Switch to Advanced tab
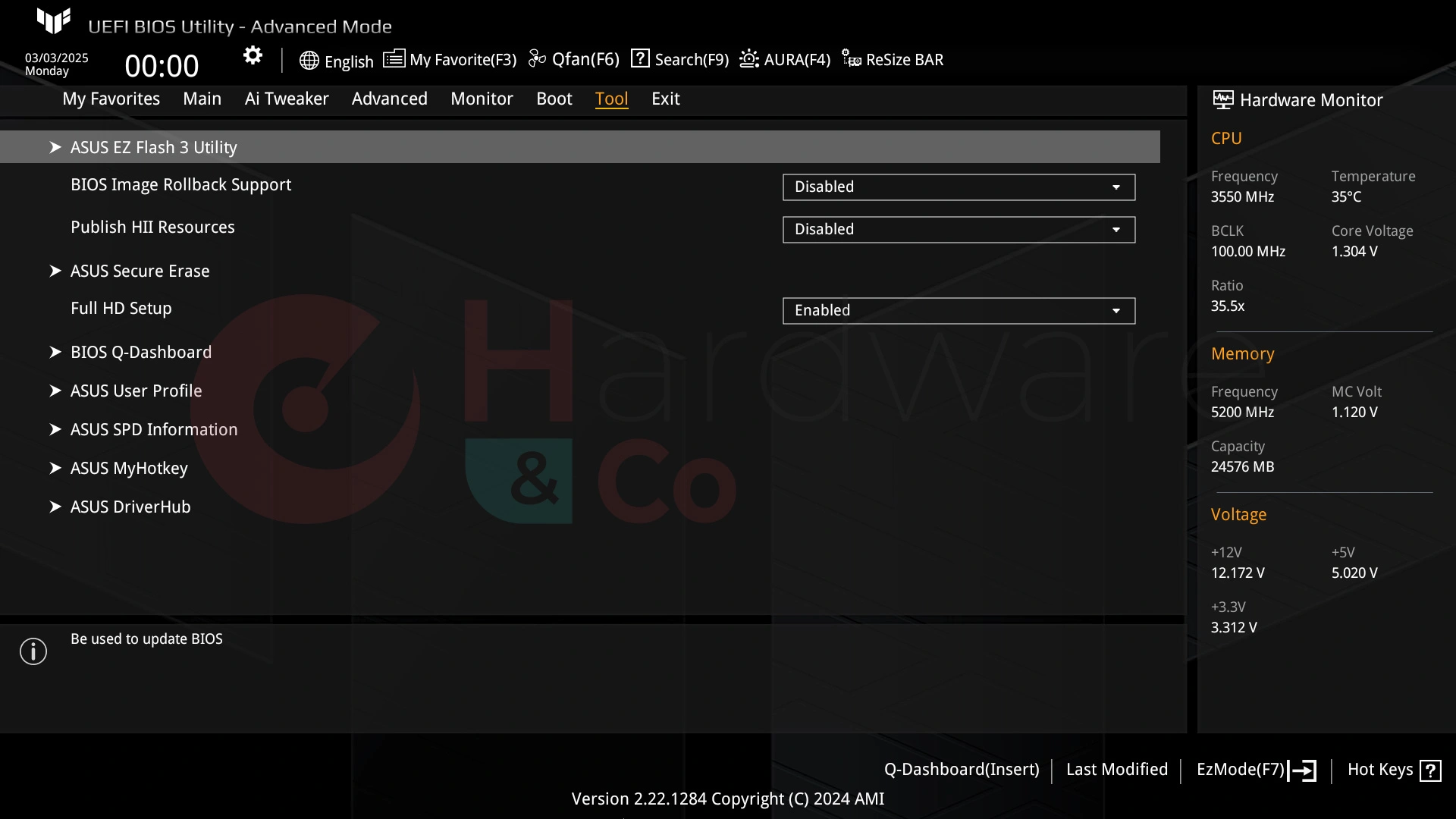The image size is (1456, 819). [389, 99]
